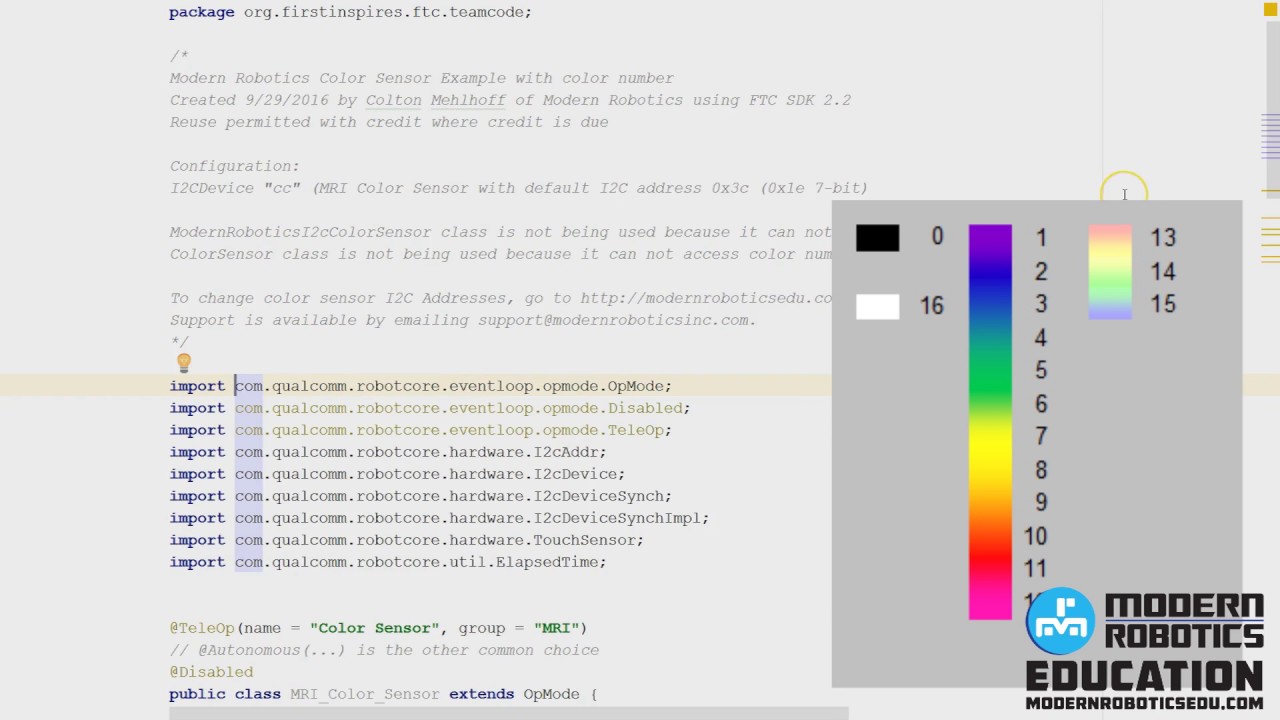Place cursor in the import OpMode line
The height and width of the screenshot is (720, 1280).
click(x=420, y=386)
